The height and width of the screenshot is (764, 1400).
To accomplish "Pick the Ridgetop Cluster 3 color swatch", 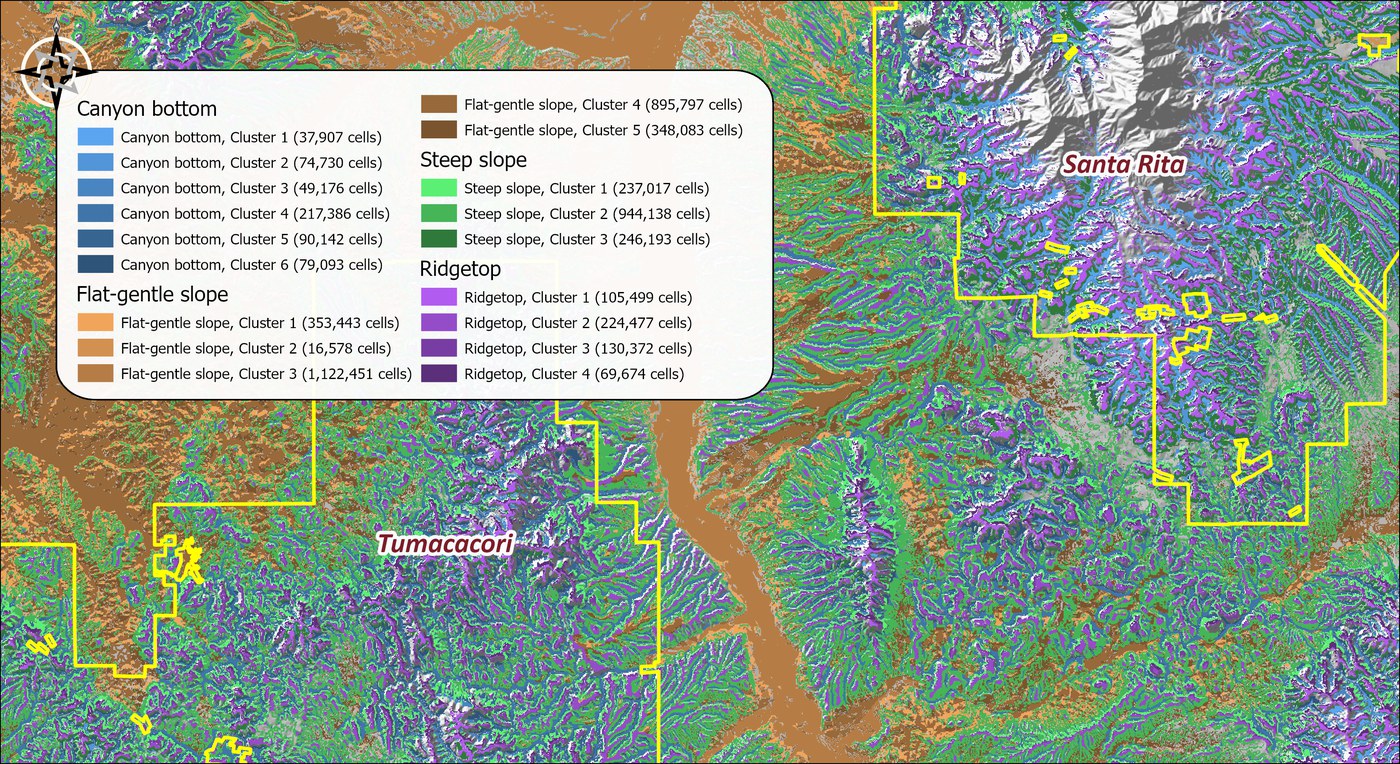I will 439,349.
